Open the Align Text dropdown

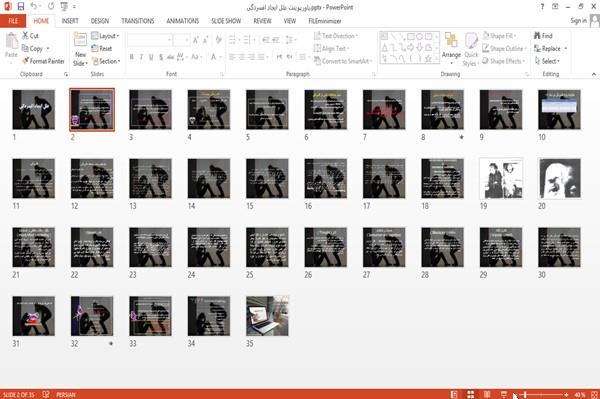tap(331, 49)
